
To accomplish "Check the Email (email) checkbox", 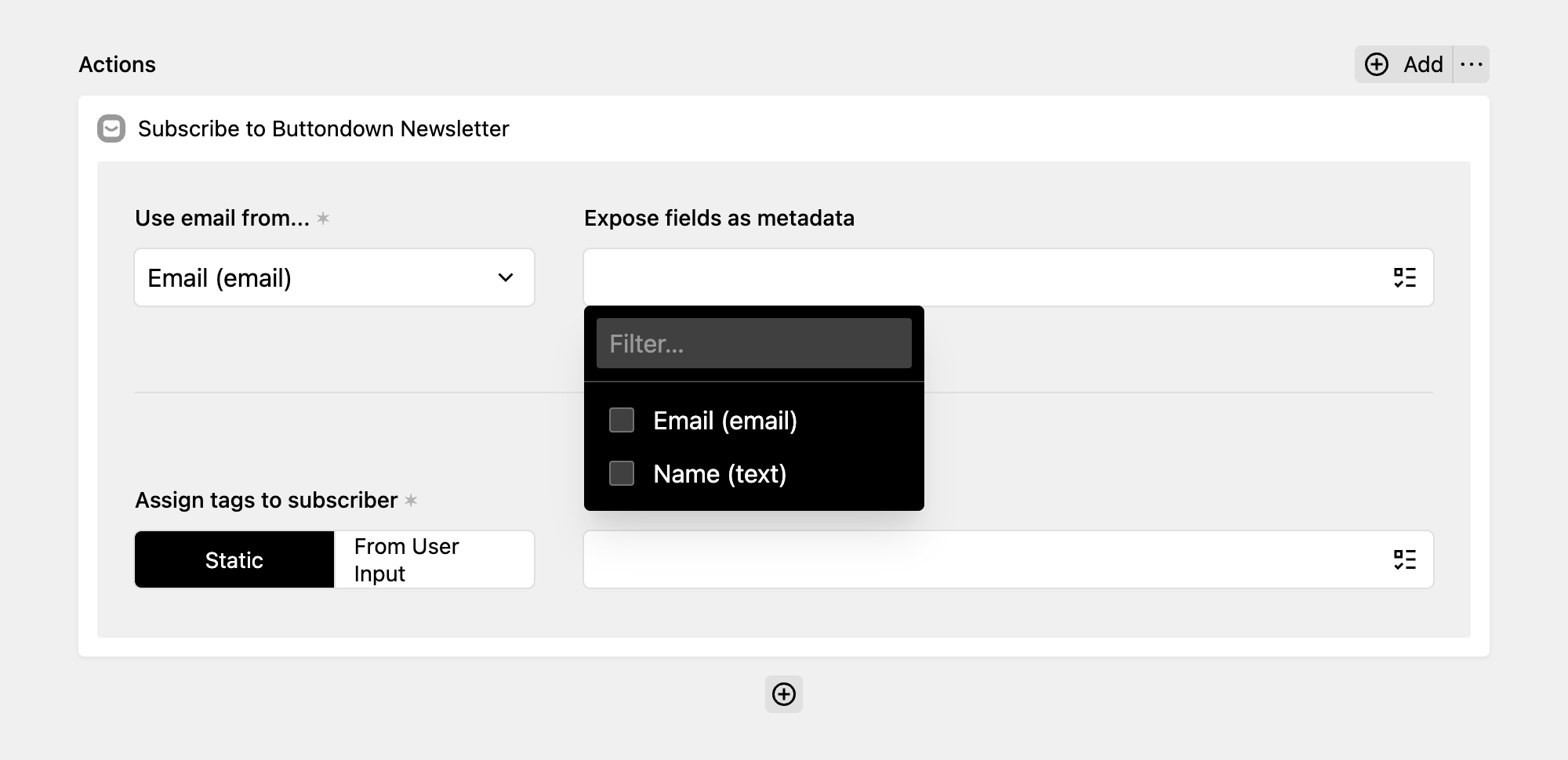I will click(x=622, y=420).
